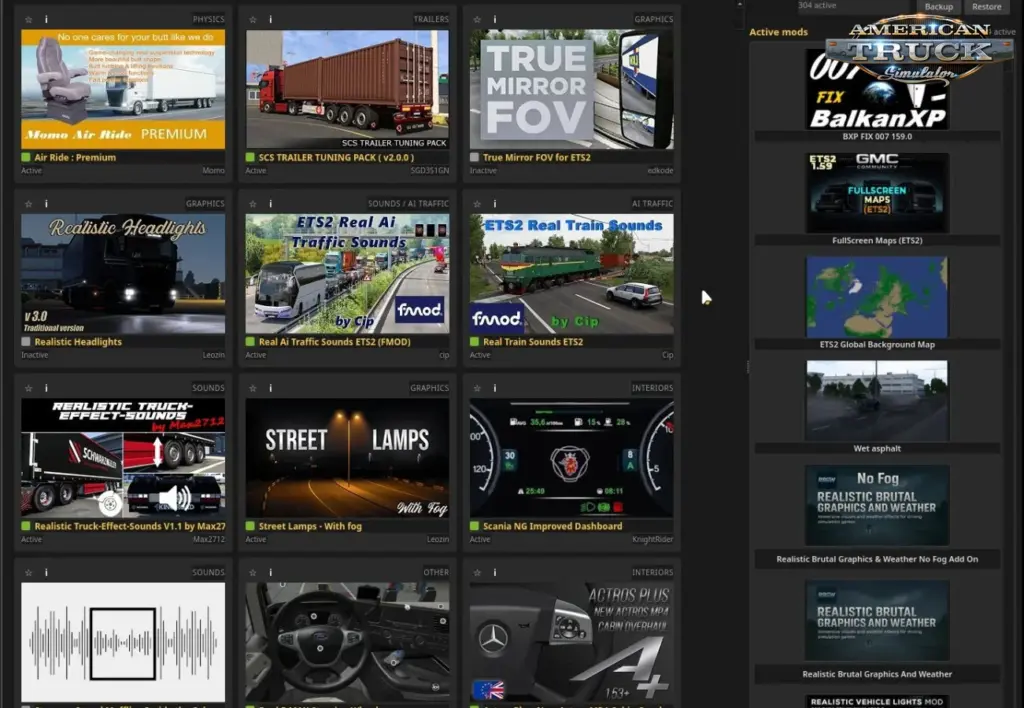This screenshot has width=1024, height=708.
Task: Select Realistic Brutal Graphics No Fog Add On
Action: [877, 515]
